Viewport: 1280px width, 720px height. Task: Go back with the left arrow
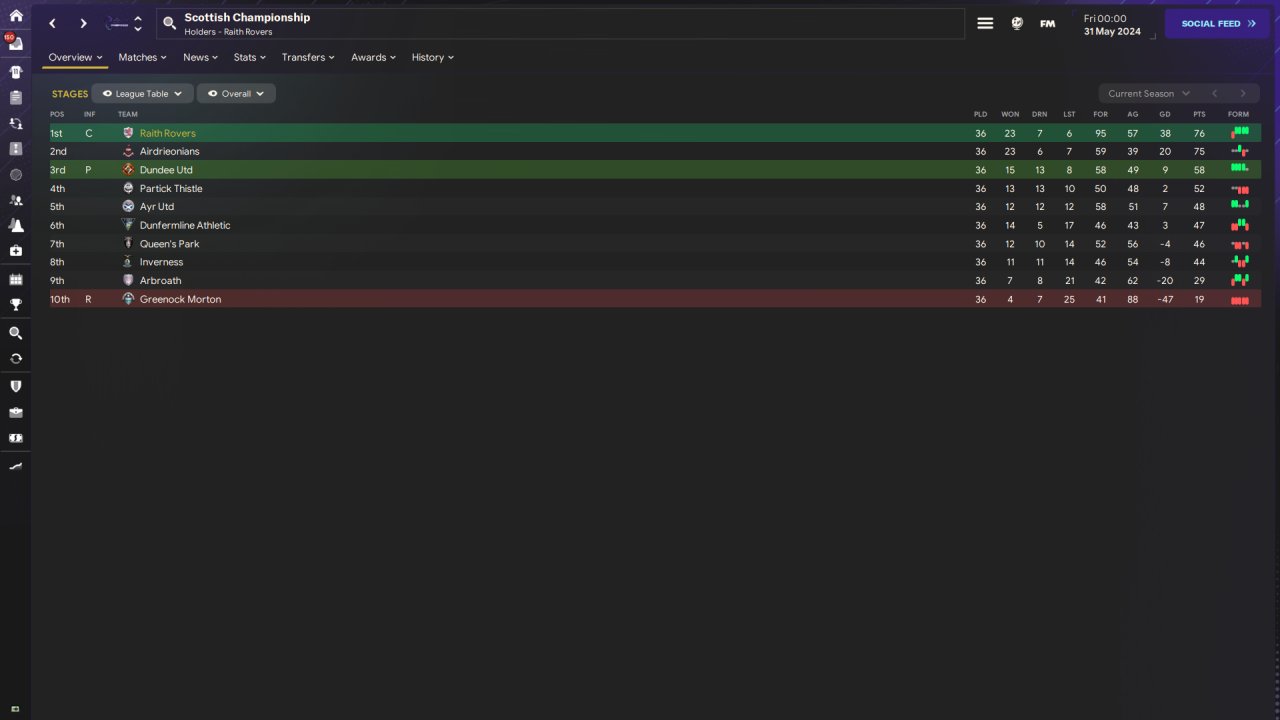(x=53, y=23)
